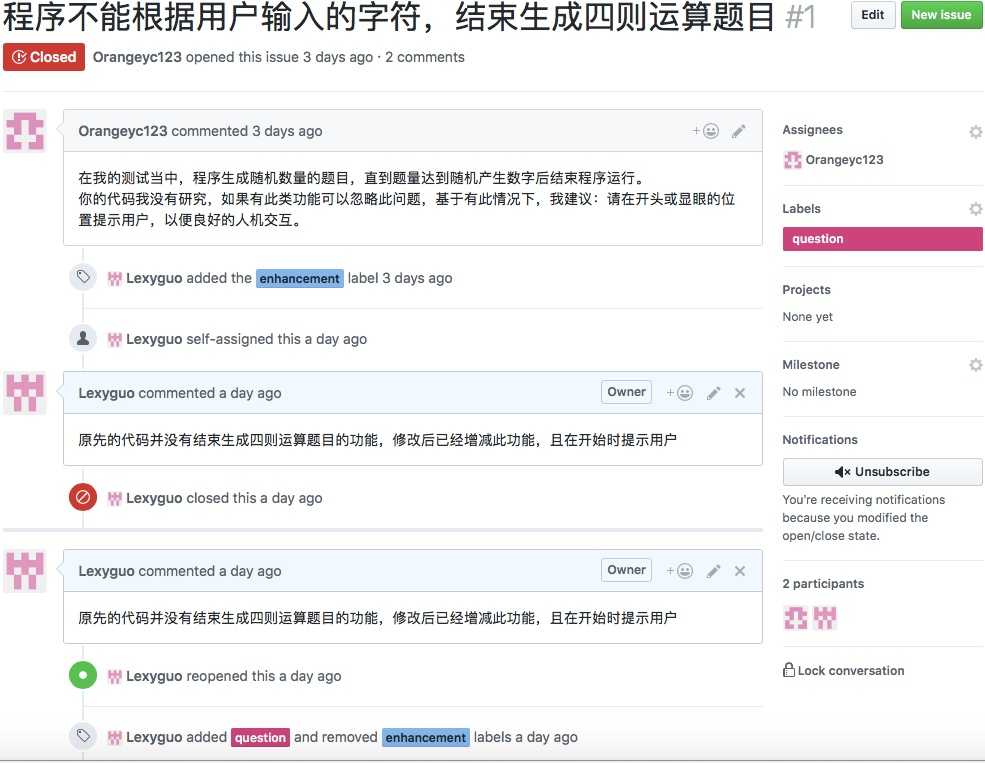Create a New issue
This screenshot has width=985, height=763.
tap(941, 15)
